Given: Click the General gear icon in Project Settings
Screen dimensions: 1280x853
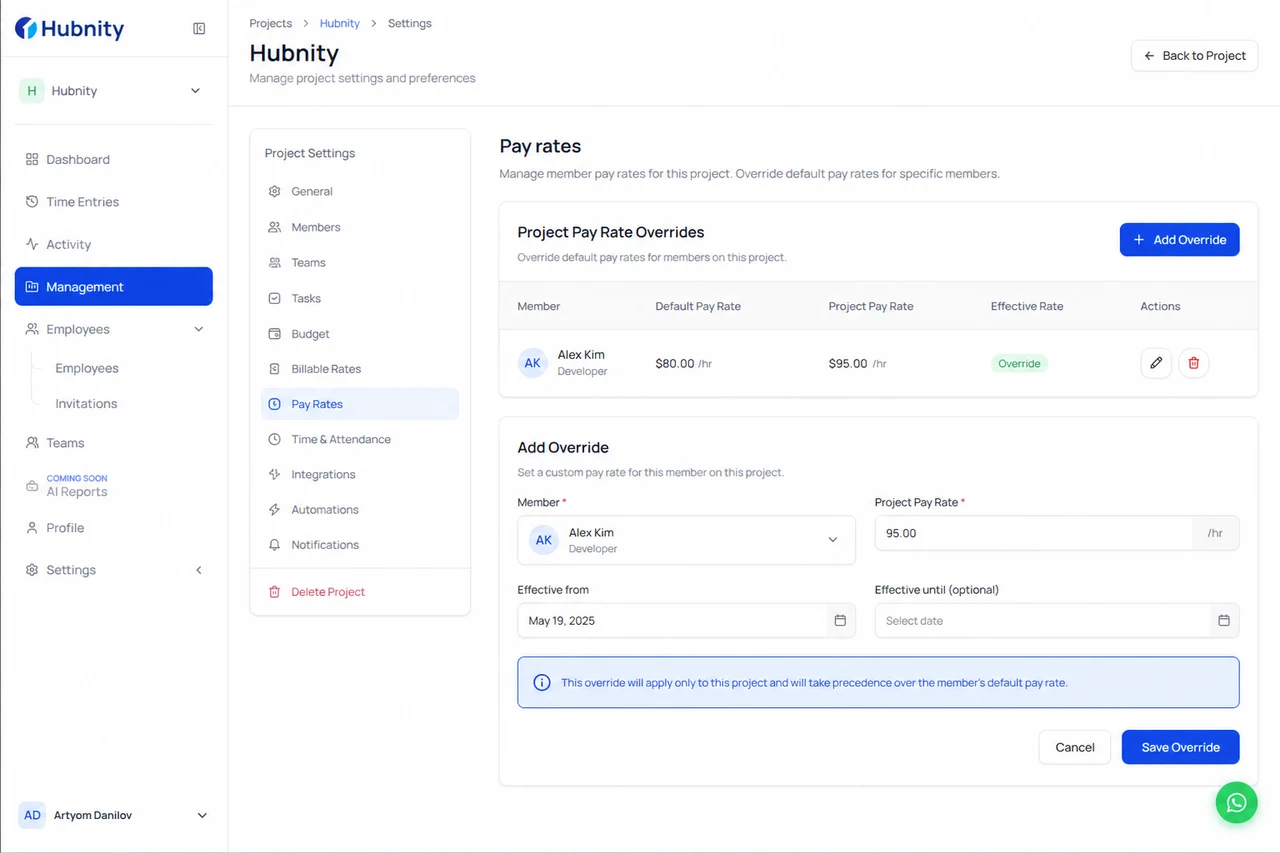Looking at the screenshot, I should 274,191.
